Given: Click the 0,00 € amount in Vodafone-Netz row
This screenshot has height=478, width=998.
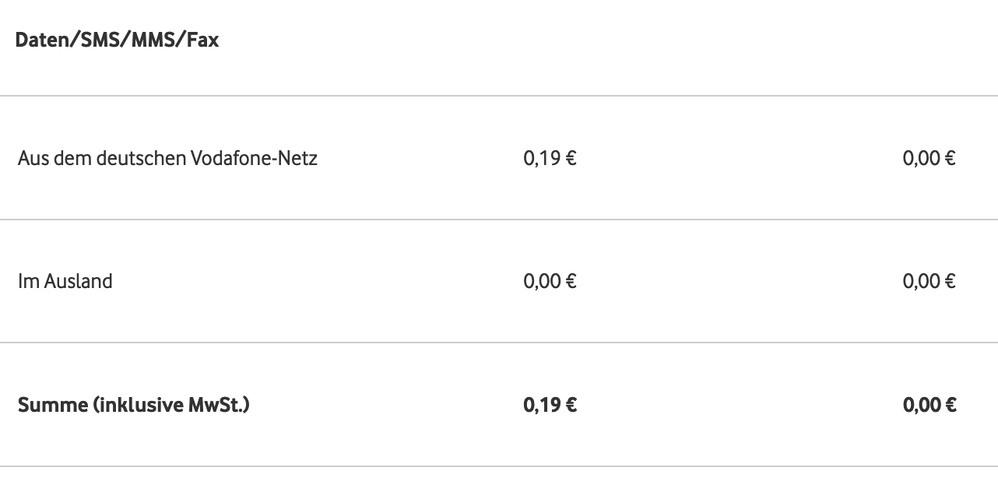Looking at the screenshot, I should click(929, 158).
